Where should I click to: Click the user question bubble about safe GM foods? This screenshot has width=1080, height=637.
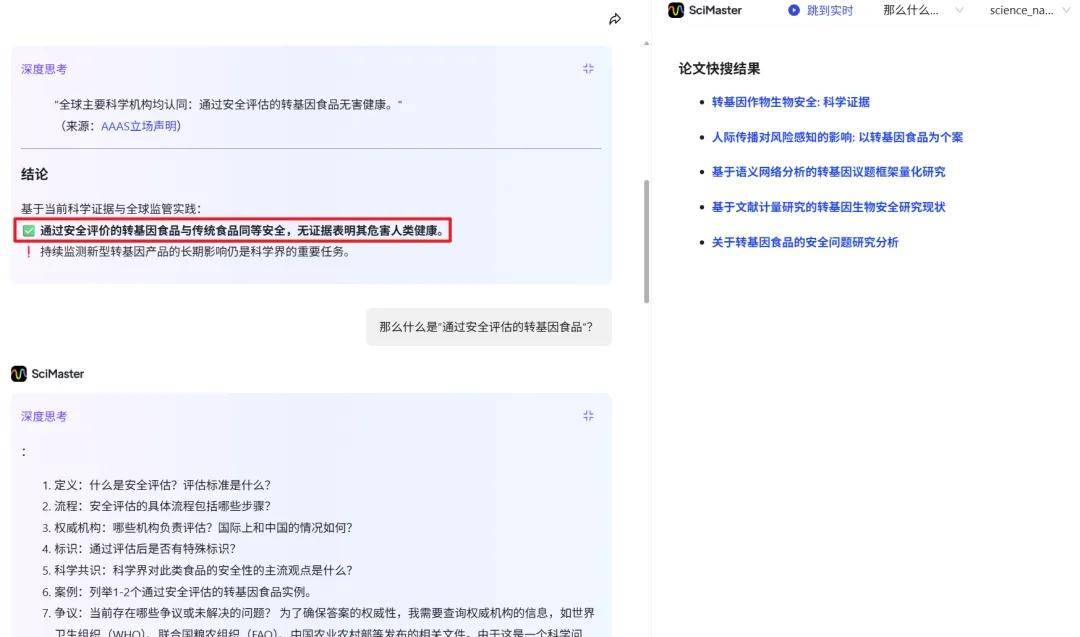click(x=488, y=326)
